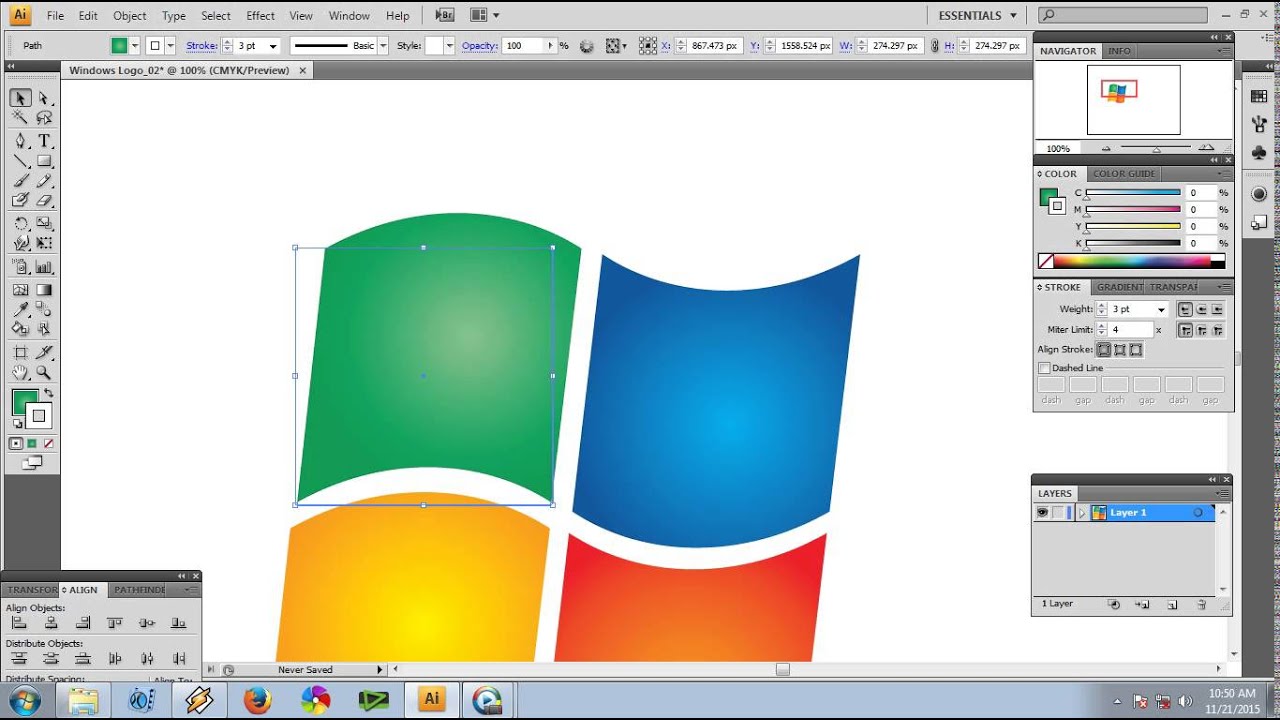Select the Selection (black arrow) tool
1280x720 pixels.
(x=20, y=98)
